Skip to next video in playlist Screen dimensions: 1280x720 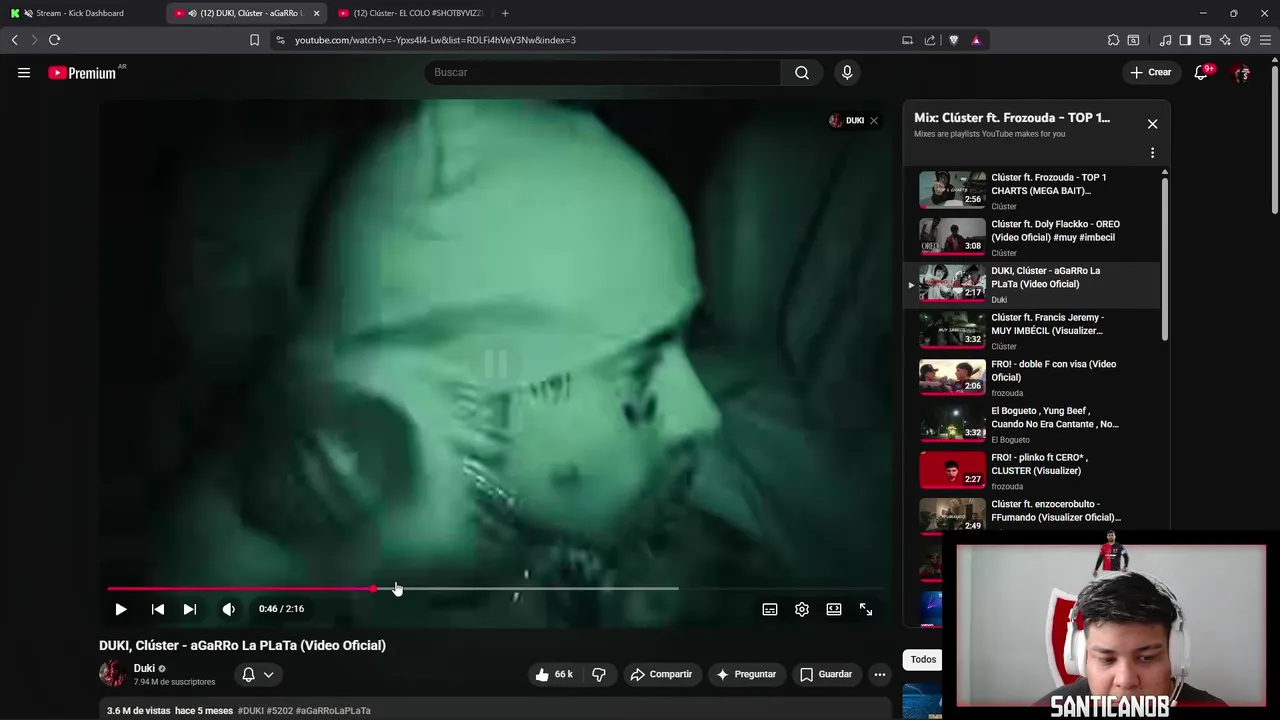(x=190, y=609)
